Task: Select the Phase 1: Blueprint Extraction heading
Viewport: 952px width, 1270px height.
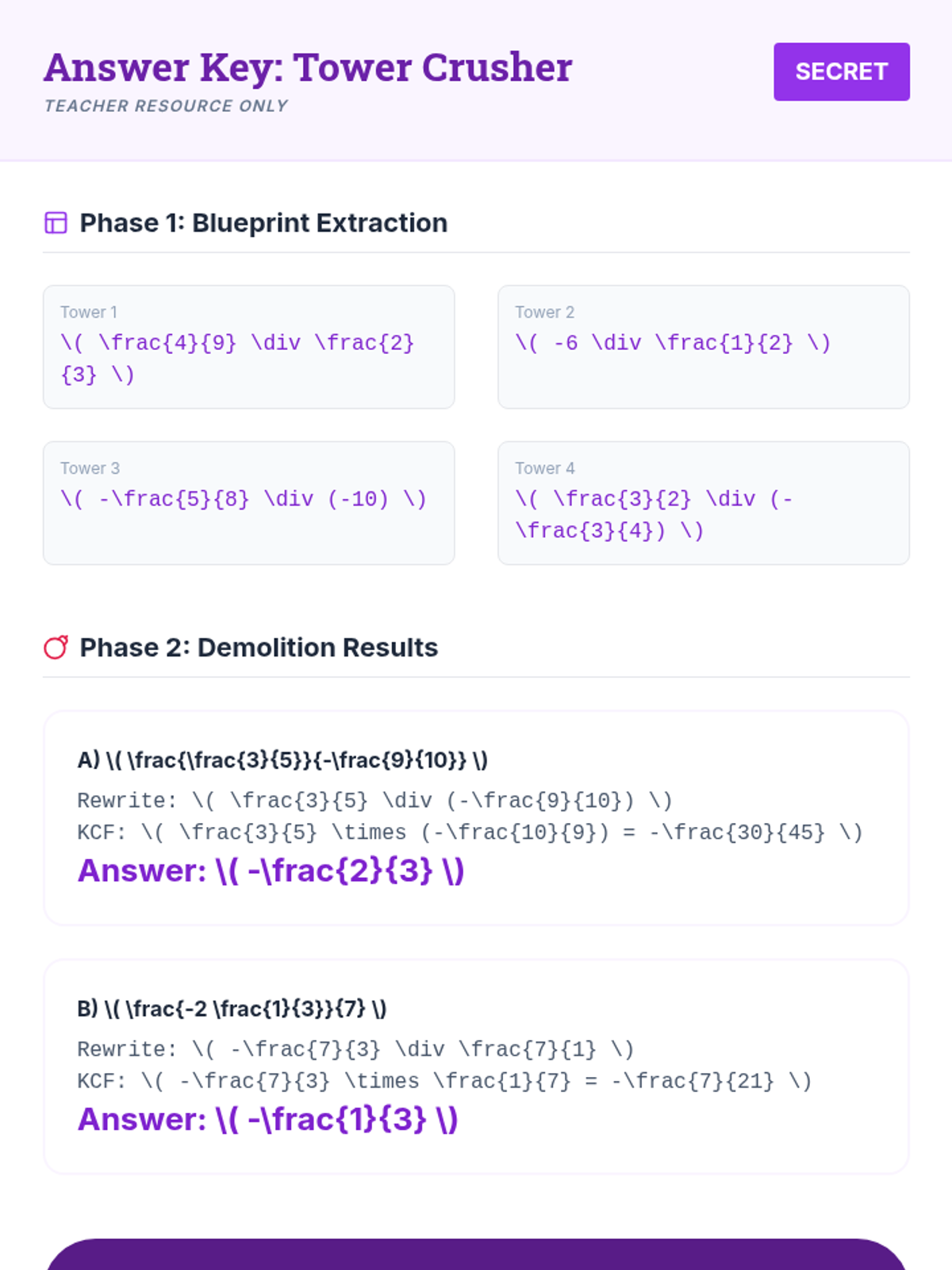Action: tap(263, 223)
